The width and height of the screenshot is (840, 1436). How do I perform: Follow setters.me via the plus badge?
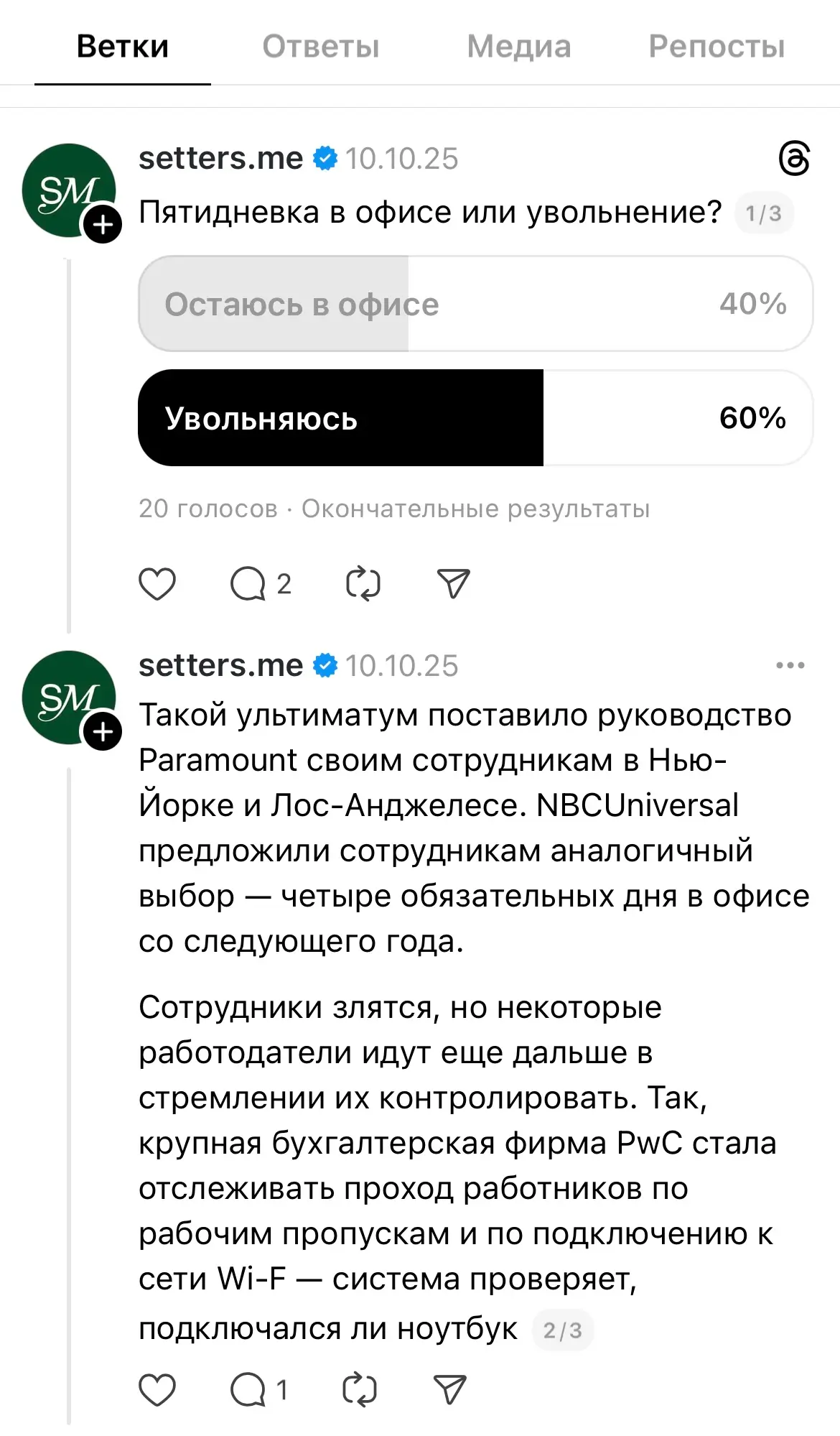pyautogui.click(x=103, y=224)
